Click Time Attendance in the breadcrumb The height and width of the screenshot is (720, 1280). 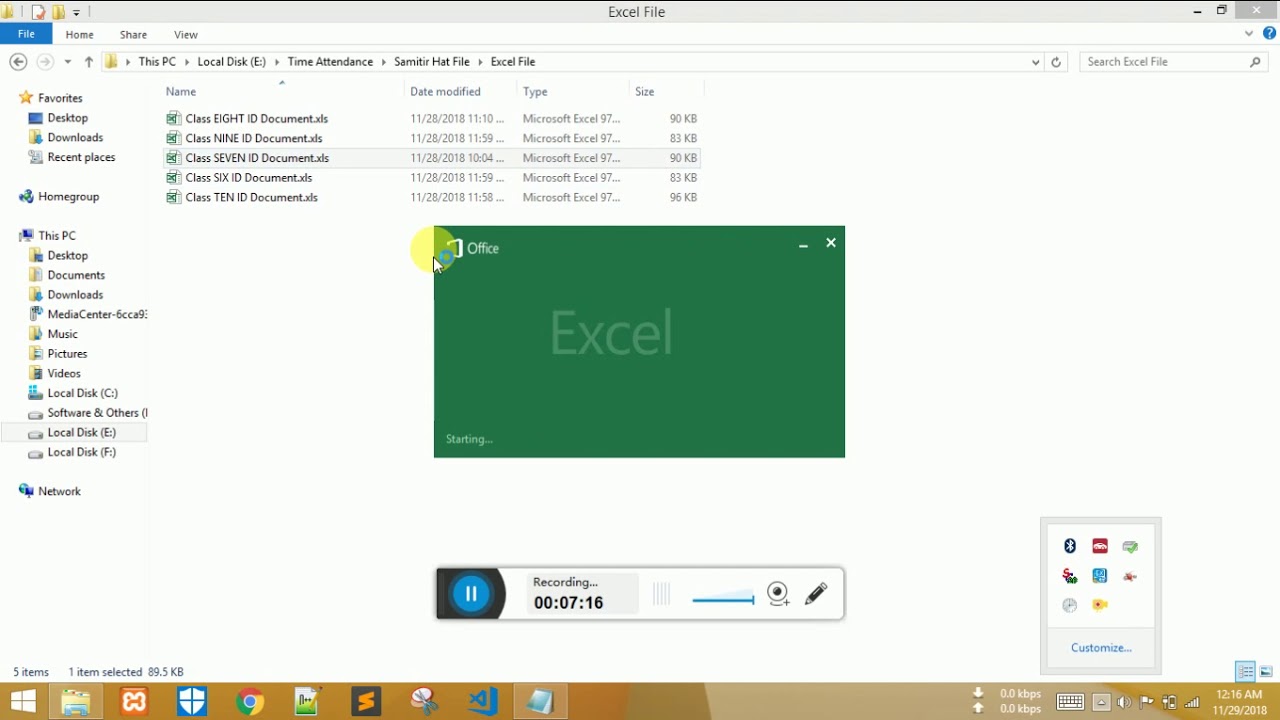(330, 62)
